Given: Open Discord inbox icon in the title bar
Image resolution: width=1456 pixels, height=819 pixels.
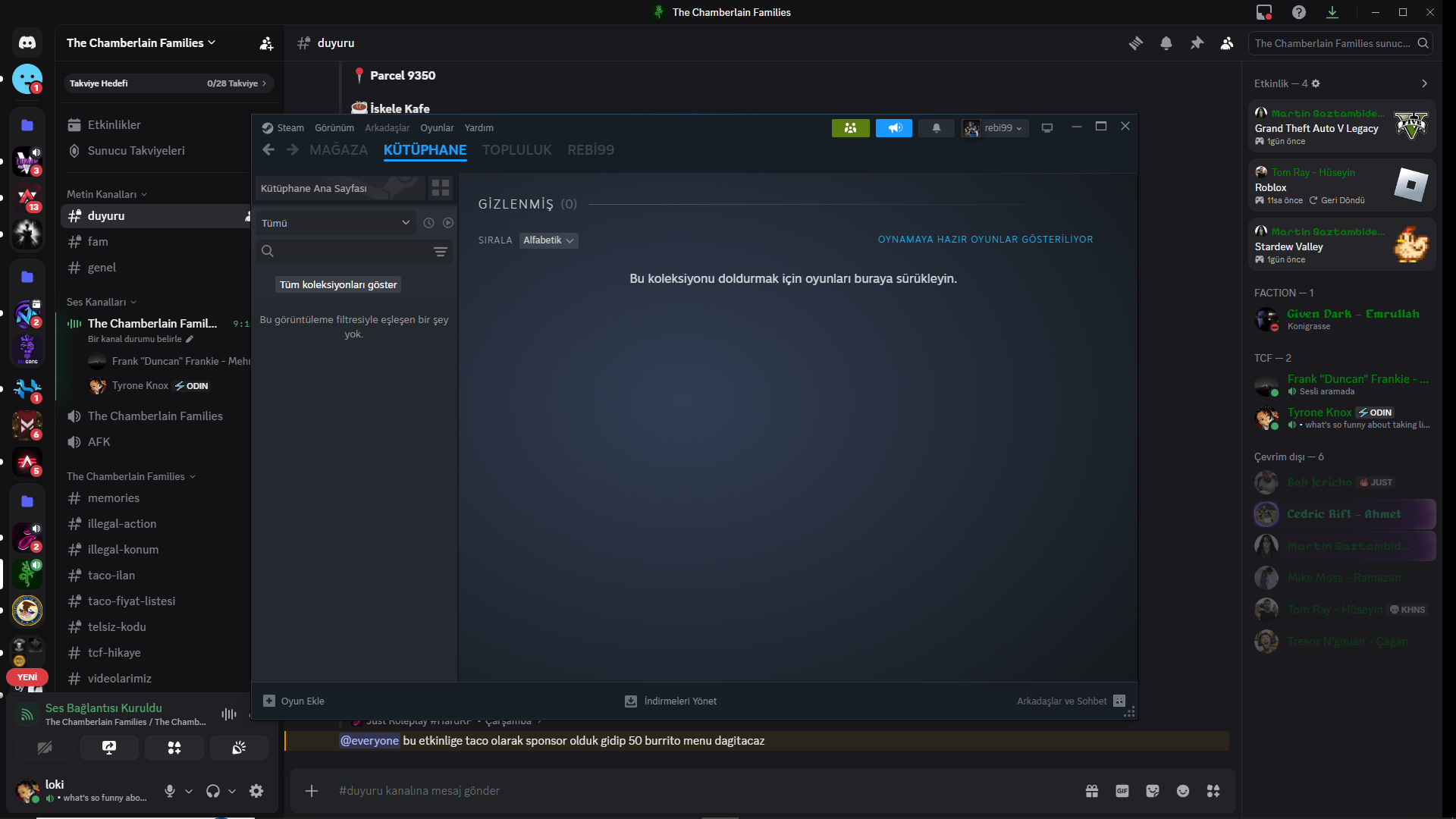Looking at the screenshot, I should click(1264, 12).
